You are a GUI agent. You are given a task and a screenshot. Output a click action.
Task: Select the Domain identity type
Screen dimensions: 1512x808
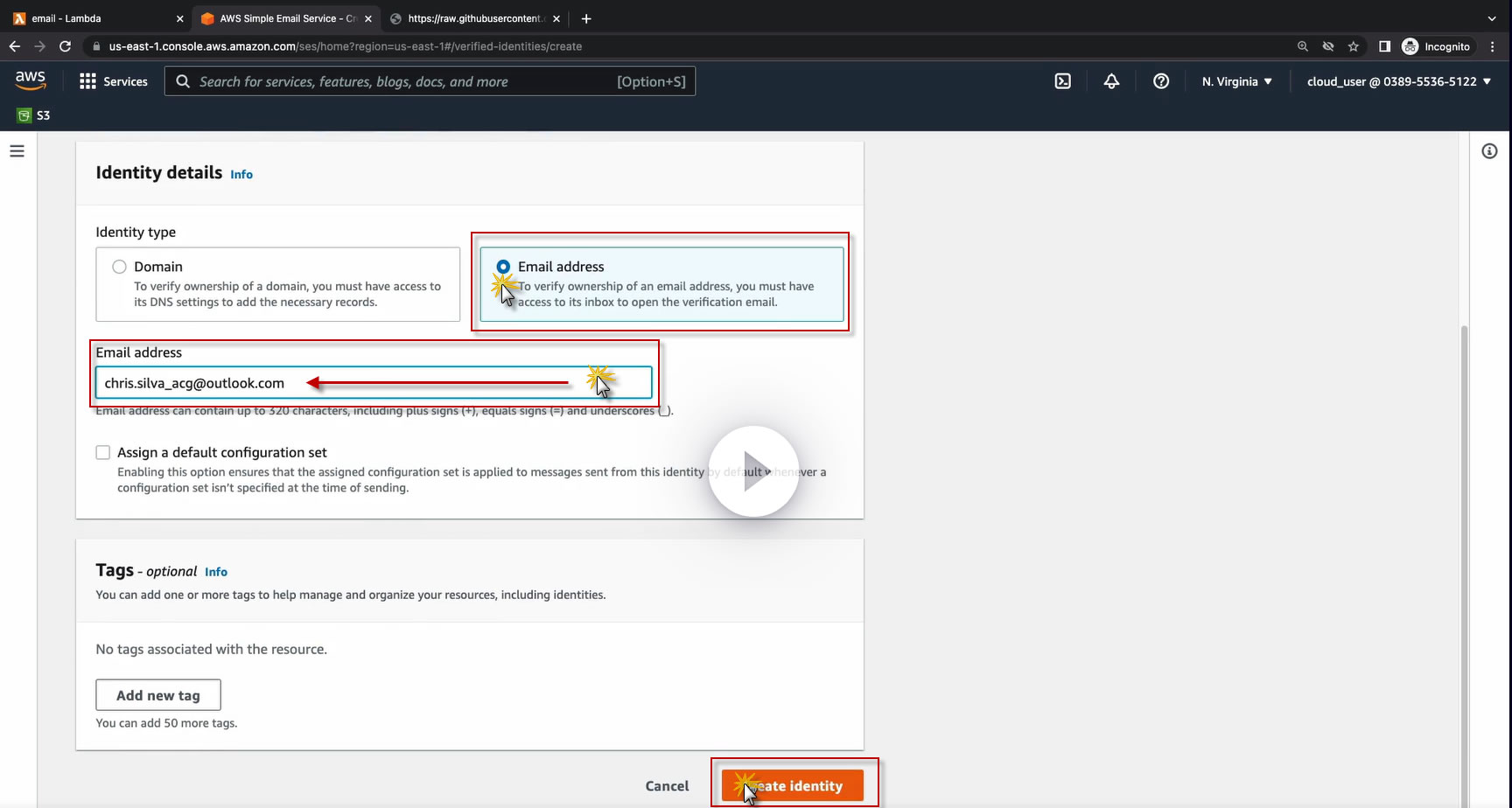(119, 267)
